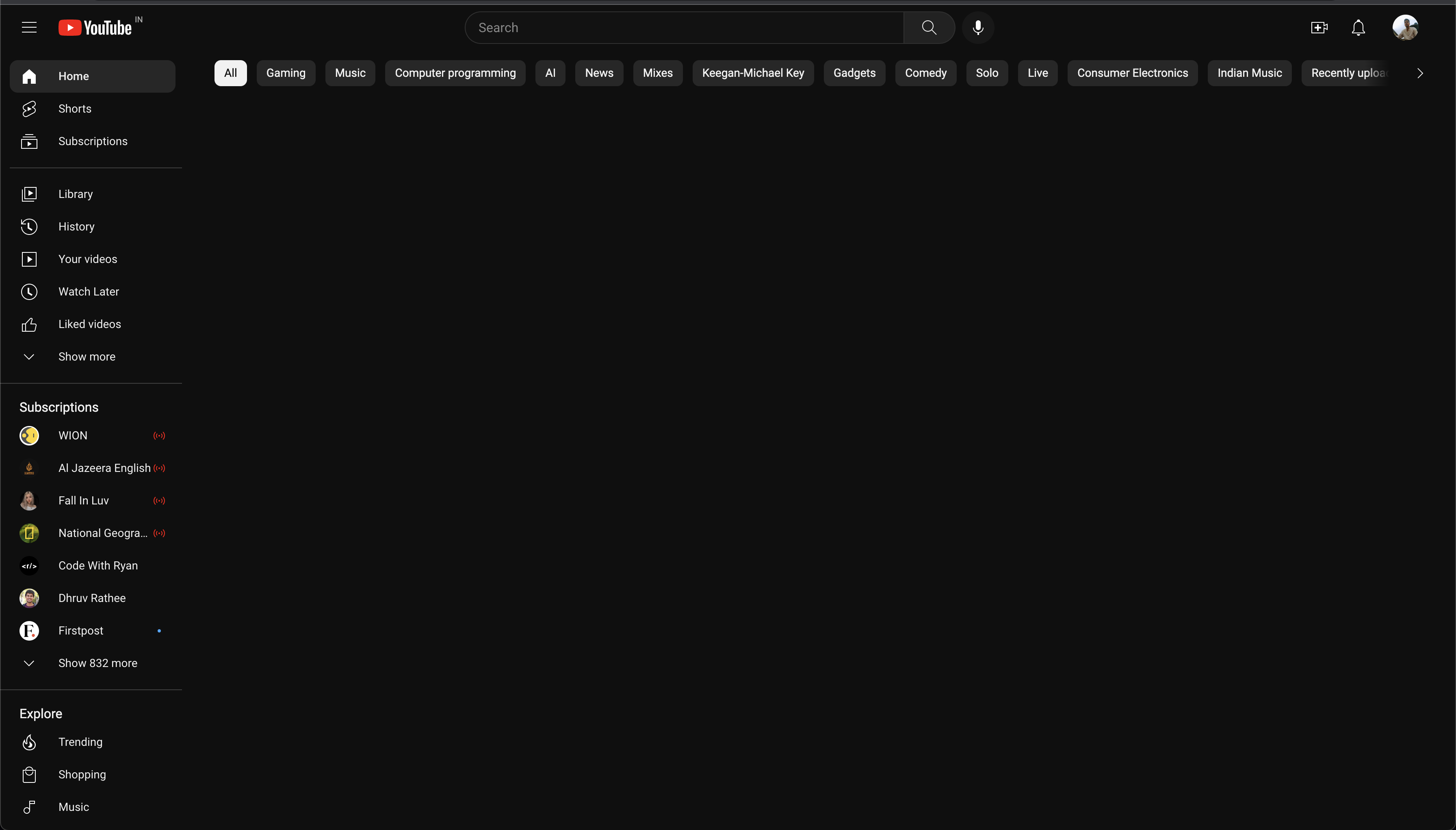The image size is (1456, 830).
Task: Select the Gaming filter chip
Action: (x=285, y=73)
